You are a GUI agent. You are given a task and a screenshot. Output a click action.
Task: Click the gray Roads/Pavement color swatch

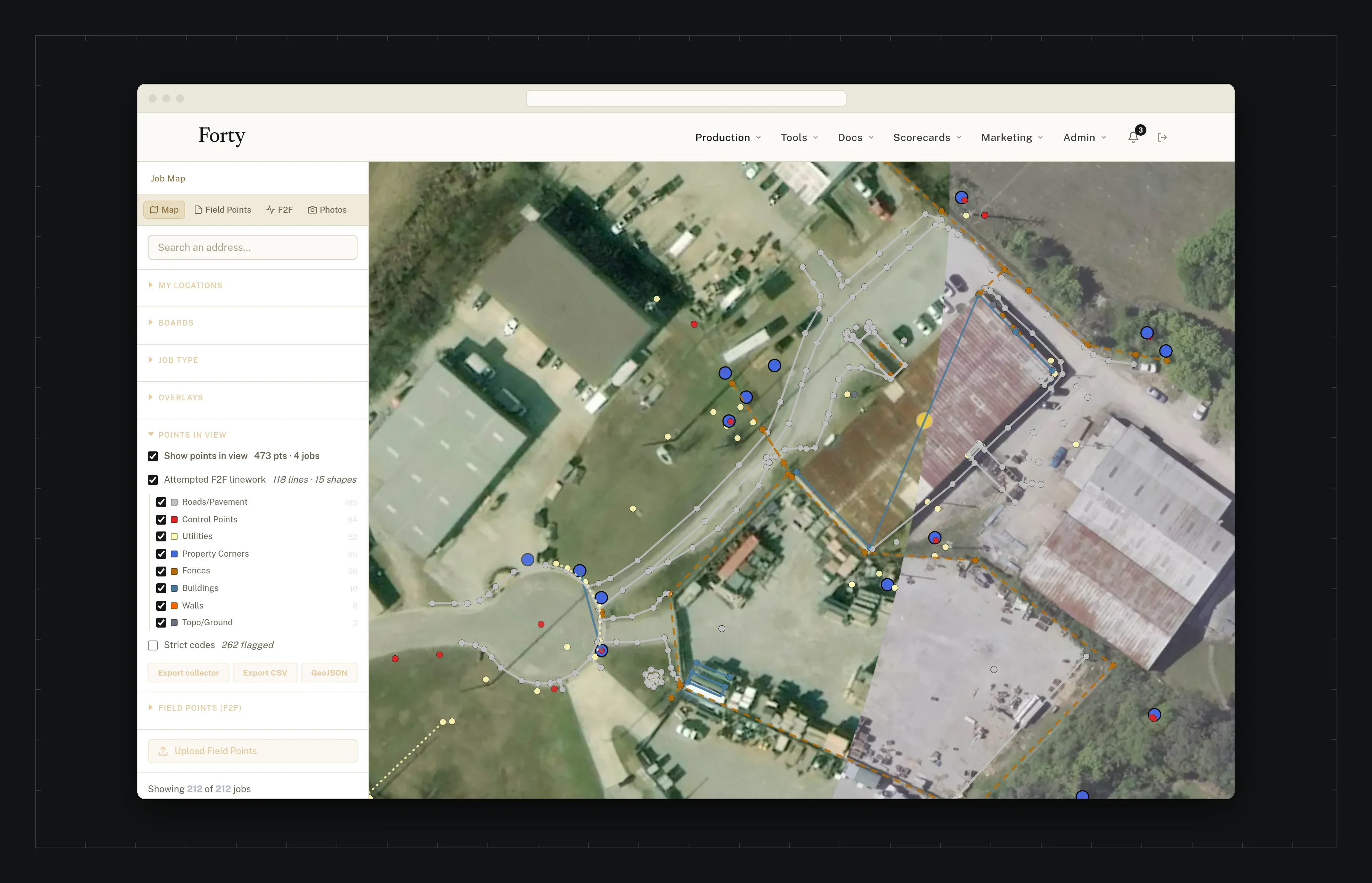click(x=174, y=502)
